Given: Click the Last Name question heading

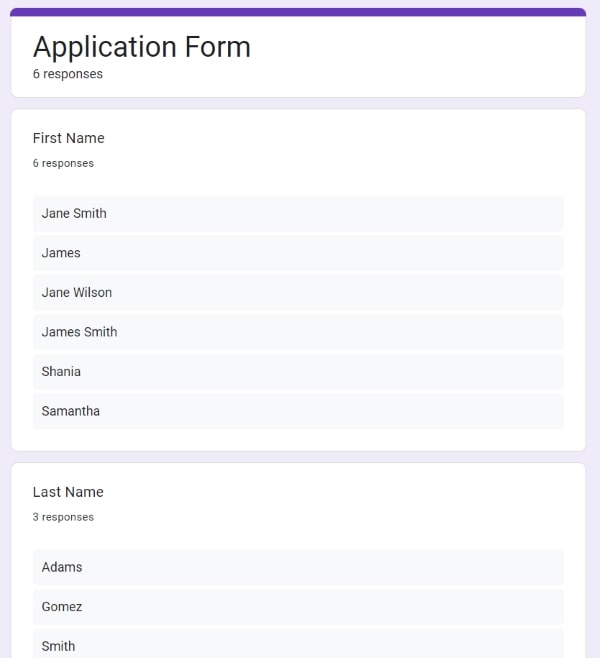Looking at the screenshot, I should click(68, 492).
